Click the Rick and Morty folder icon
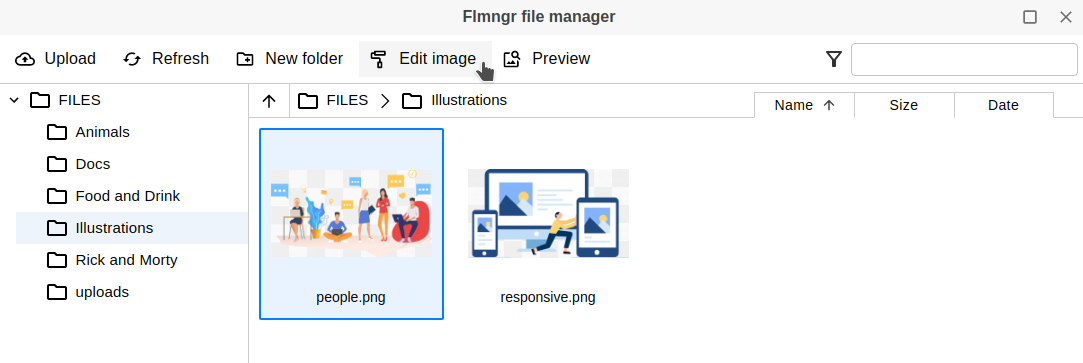 pyautogui.click(x=57, y=260)
